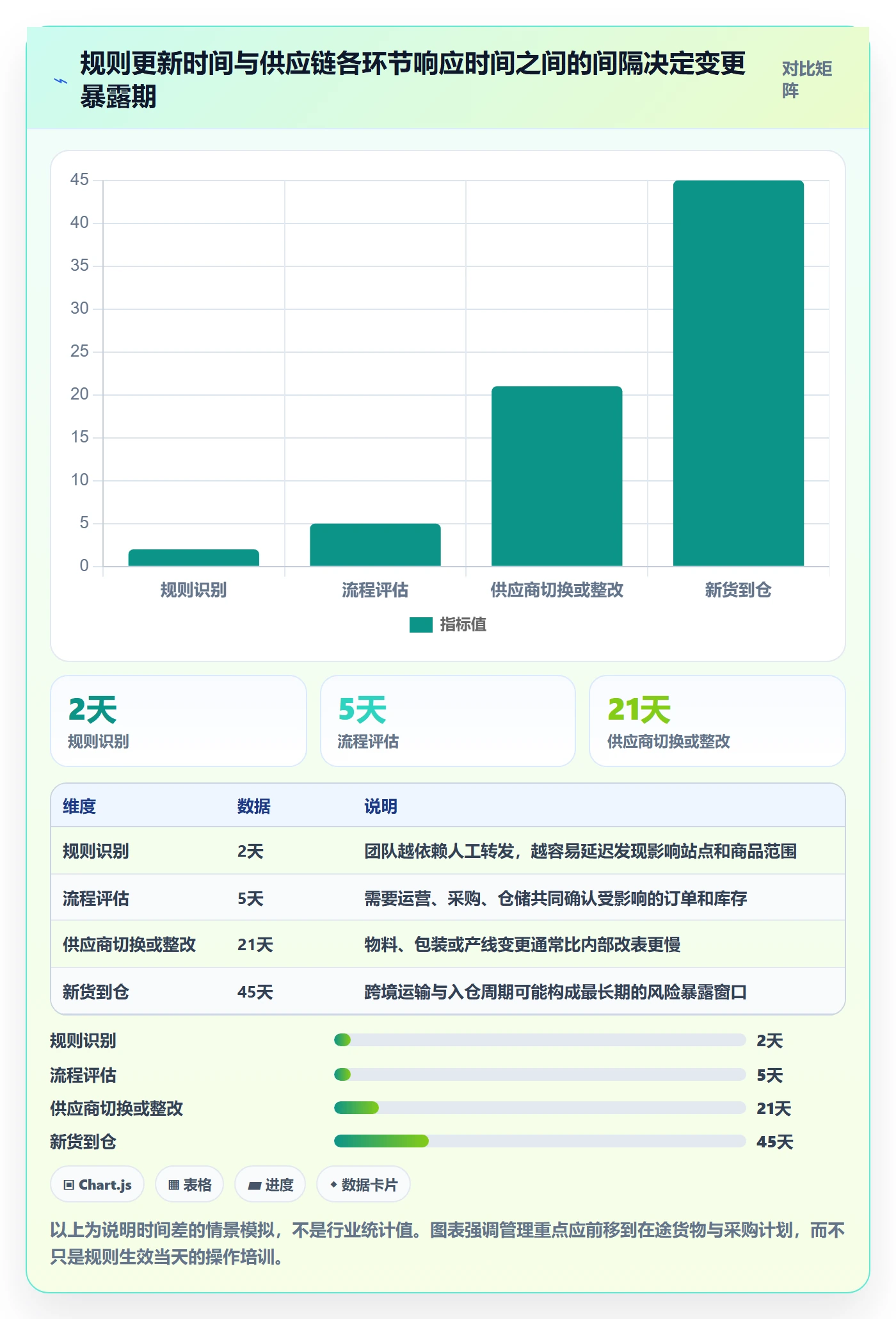Click the Chart.js tag chip
This screenshot has width=896, height=1319.
click(x=97, y=1185)
